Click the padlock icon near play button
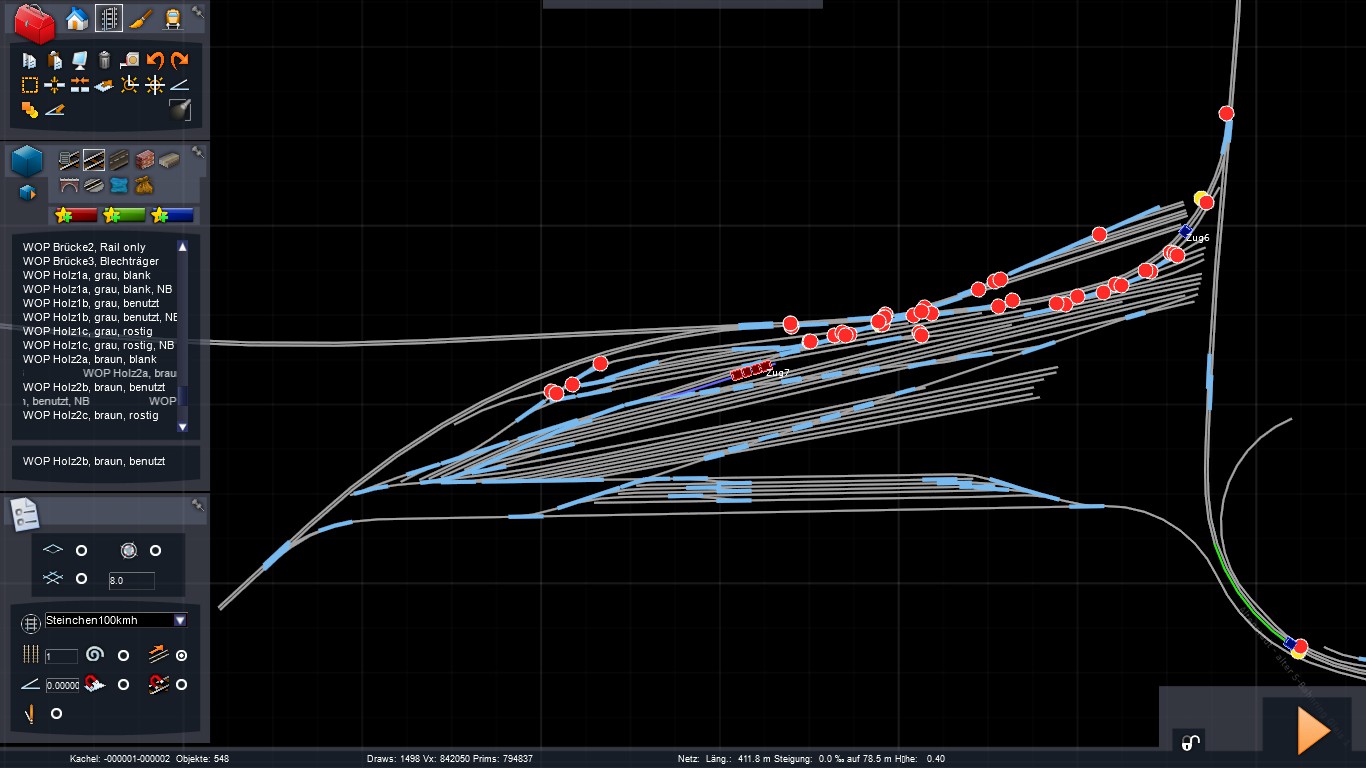 coord(1189,742)
